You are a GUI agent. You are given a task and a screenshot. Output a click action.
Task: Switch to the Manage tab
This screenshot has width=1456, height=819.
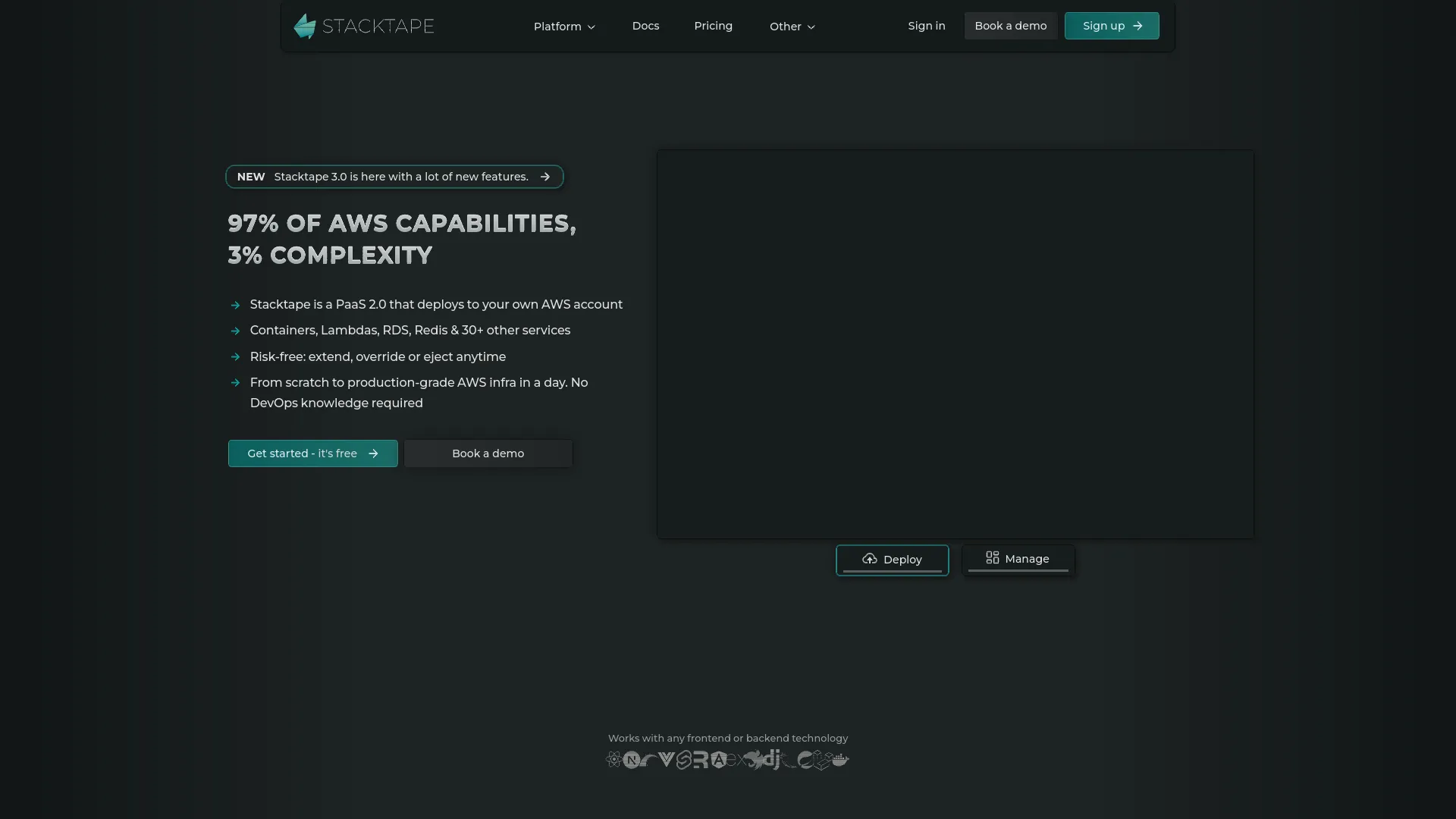point(1018,560)
